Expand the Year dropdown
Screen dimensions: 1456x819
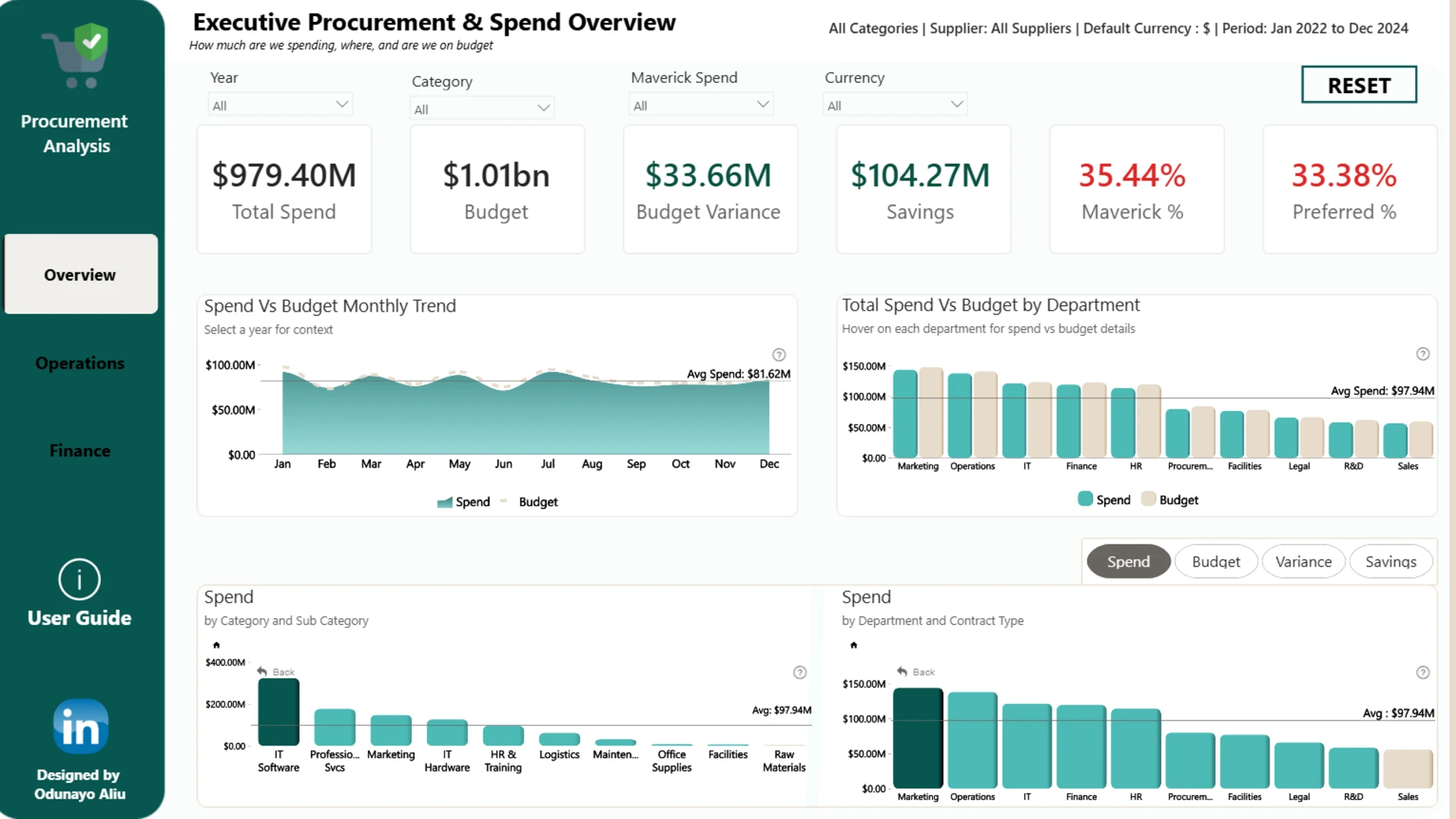coord(281,105)
